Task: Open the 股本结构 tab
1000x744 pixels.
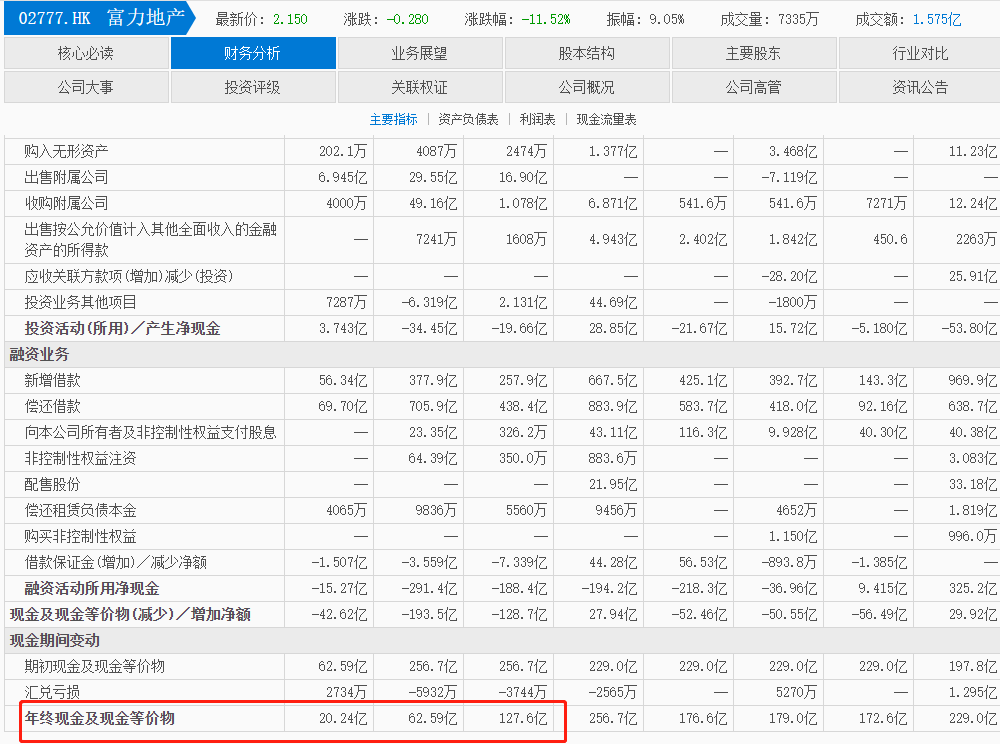Action: [x=587, y=53]
